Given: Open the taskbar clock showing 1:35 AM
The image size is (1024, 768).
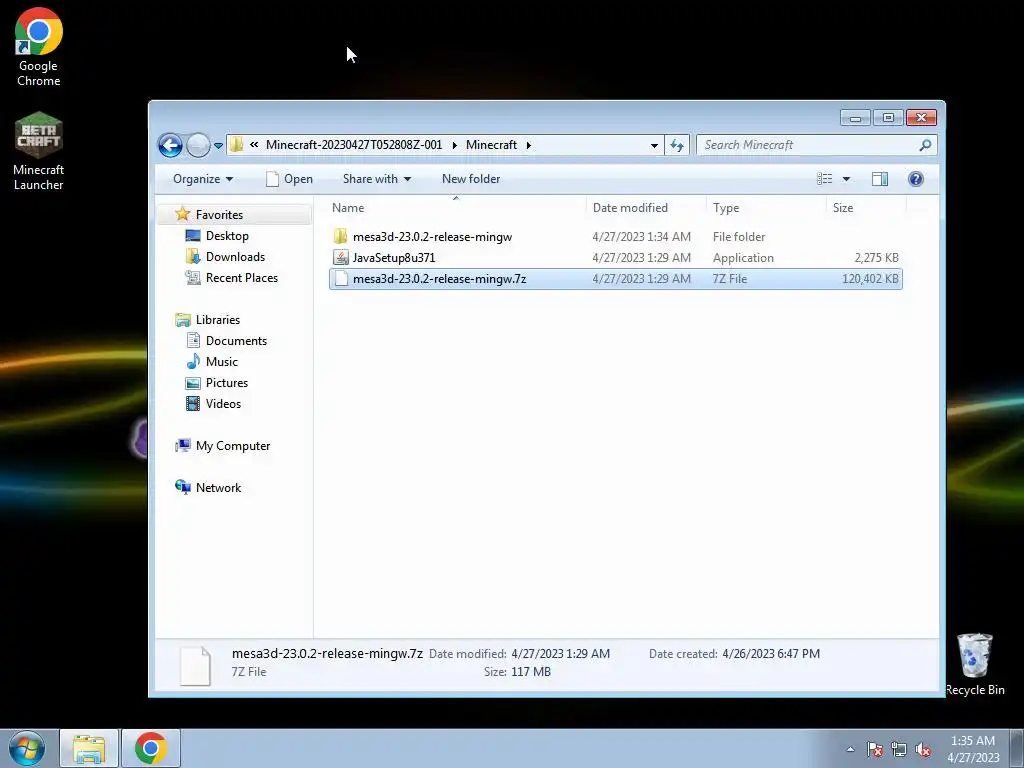Looking at the screenshot, I should [972, 749].
